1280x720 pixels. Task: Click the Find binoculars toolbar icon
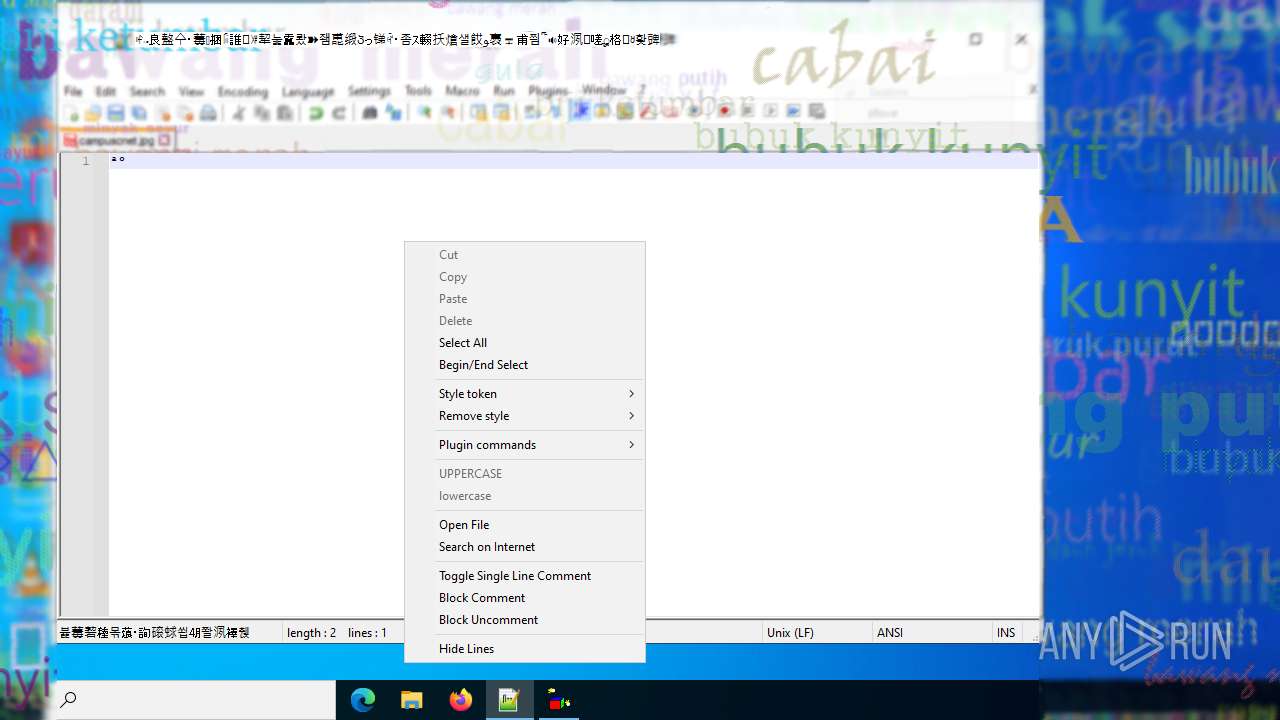click(370, 113)
